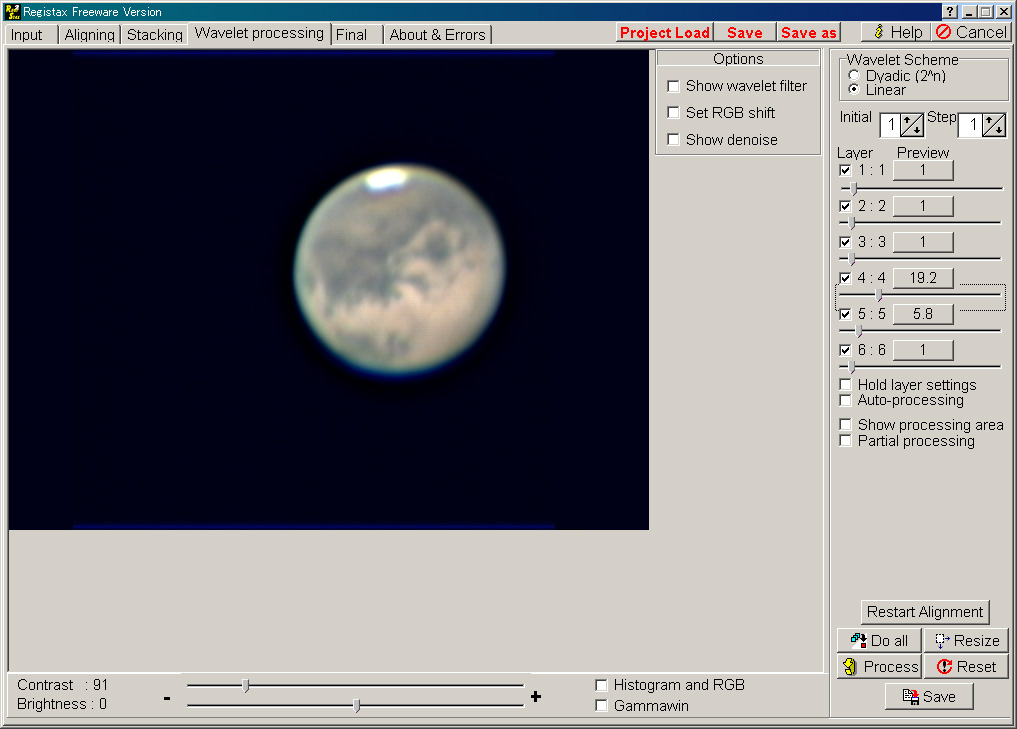Select the Dyadic (2^n) wavelet scheme
This screenshot has height=729, width=1017.
tap(853, 76)
